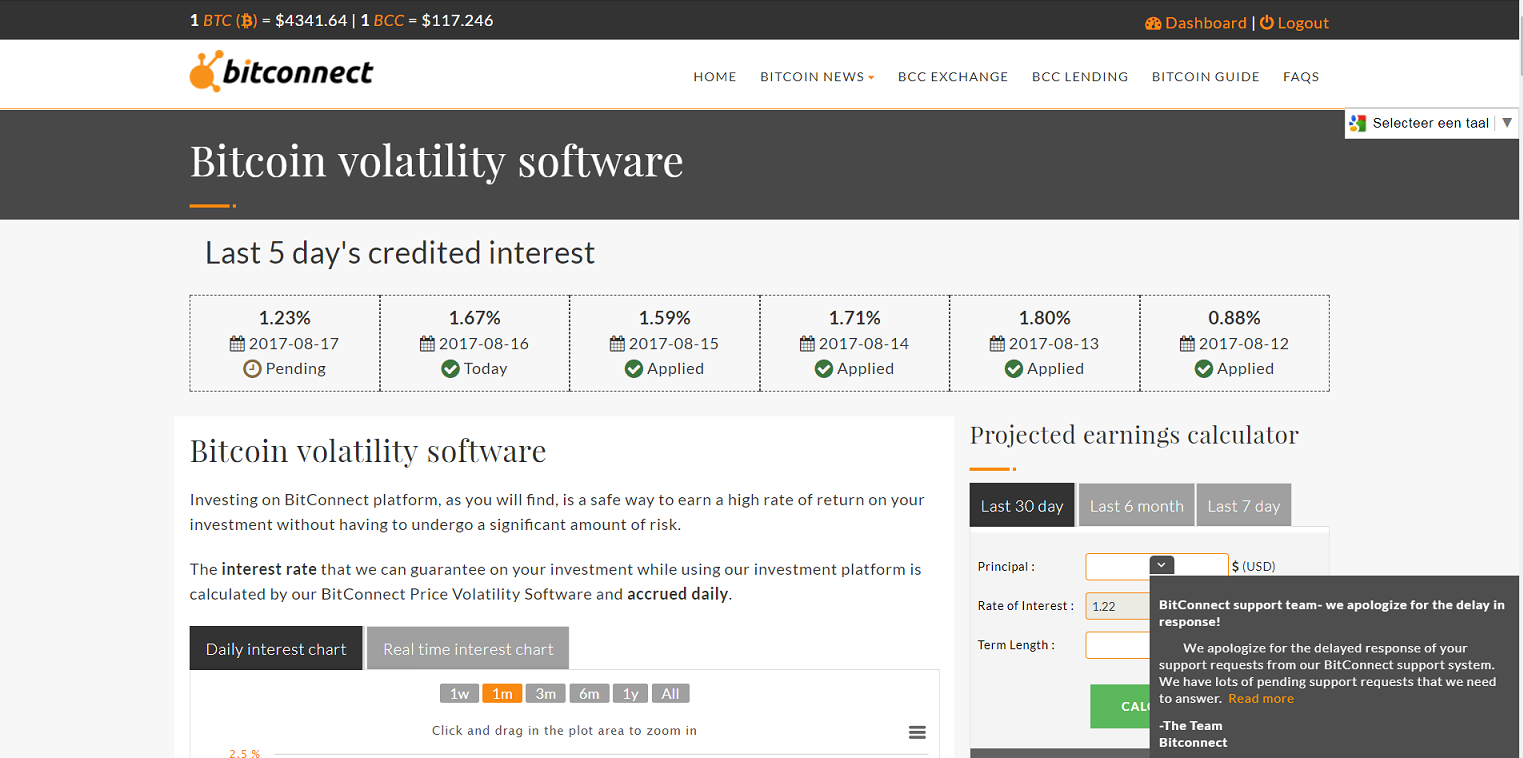Click the clock icon next to Pending
Screen dimensions: 1523x758
[x=252, y=369]
